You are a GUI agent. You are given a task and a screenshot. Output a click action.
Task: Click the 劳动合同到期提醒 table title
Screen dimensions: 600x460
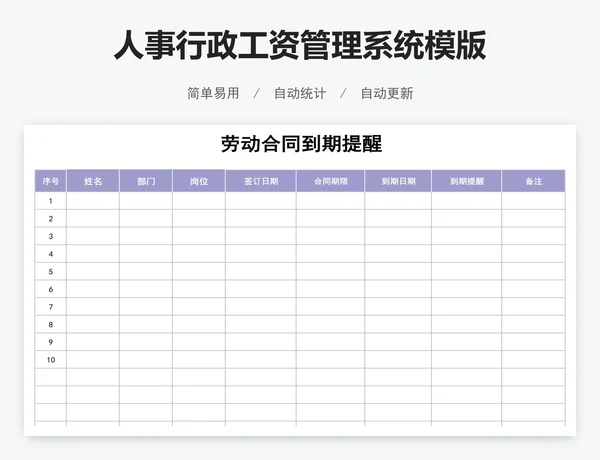(x=301, y=144)
